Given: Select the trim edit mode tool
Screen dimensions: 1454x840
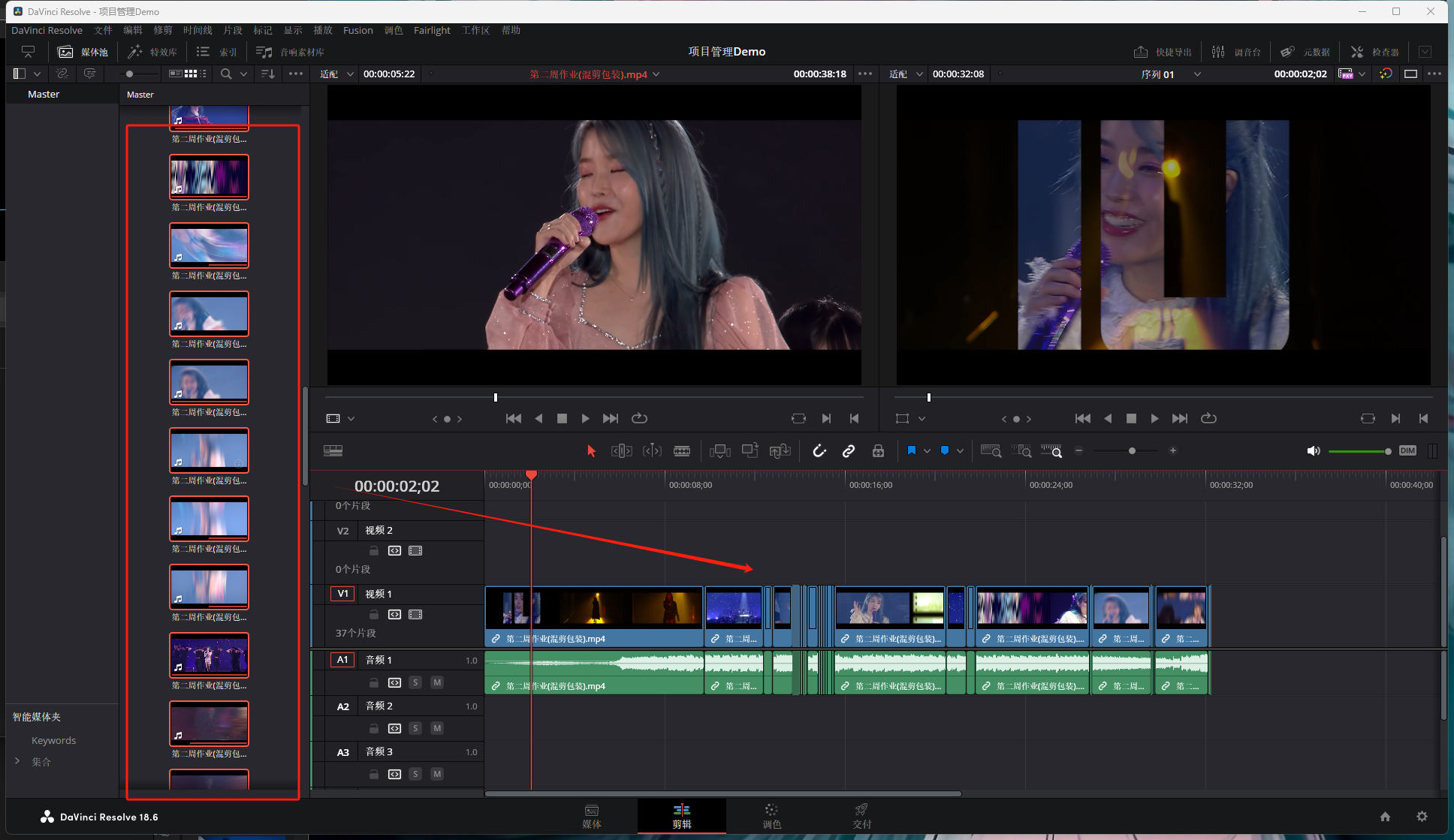Looking at the screenshot, I should 621,450.
